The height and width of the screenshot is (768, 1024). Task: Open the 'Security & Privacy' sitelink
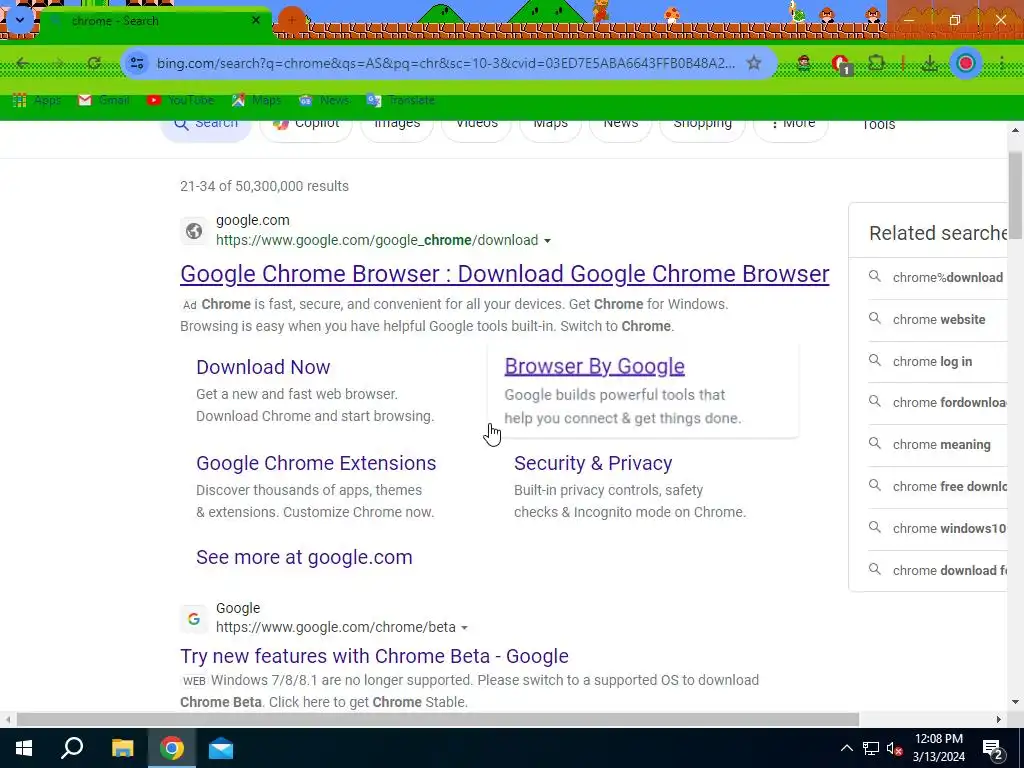click(x=593, y=463)
